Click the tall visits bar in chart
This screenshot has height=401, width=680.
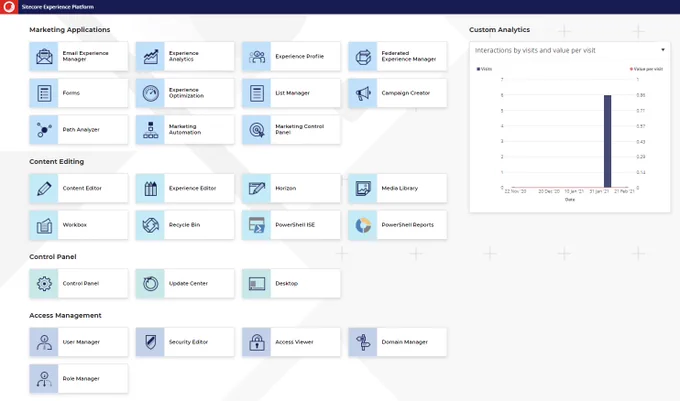click(608, 141)
